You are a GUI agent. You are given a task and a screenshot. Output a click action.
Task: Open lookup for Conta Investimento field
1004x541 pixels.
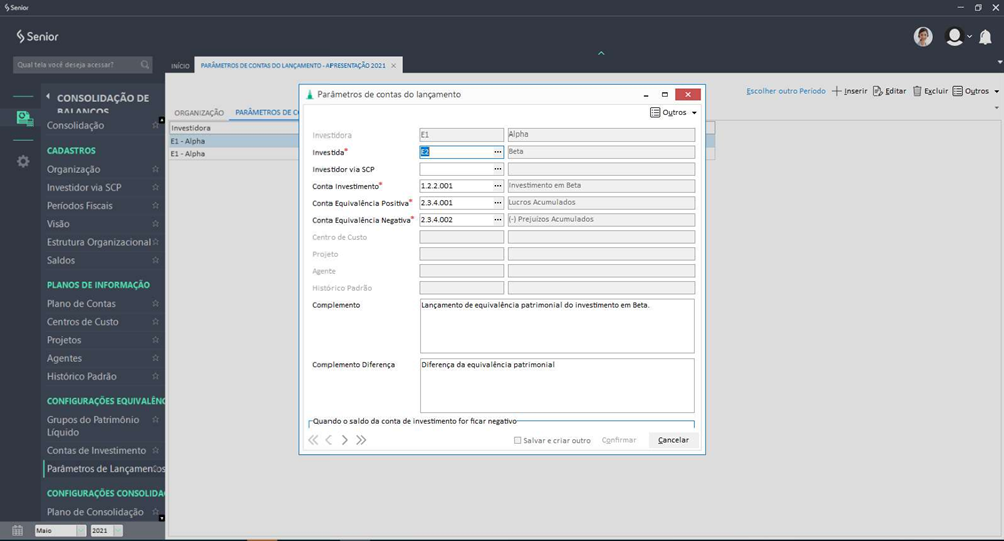[497, 186]
